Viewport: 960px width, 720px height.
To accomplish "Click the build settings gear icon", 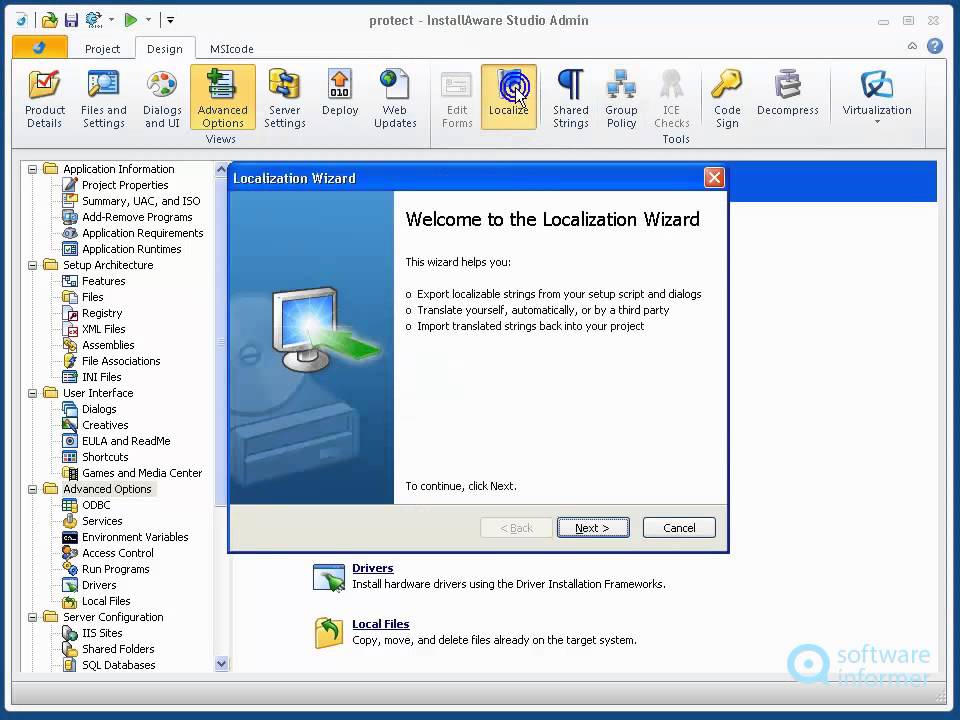I will tap(94, 20).
